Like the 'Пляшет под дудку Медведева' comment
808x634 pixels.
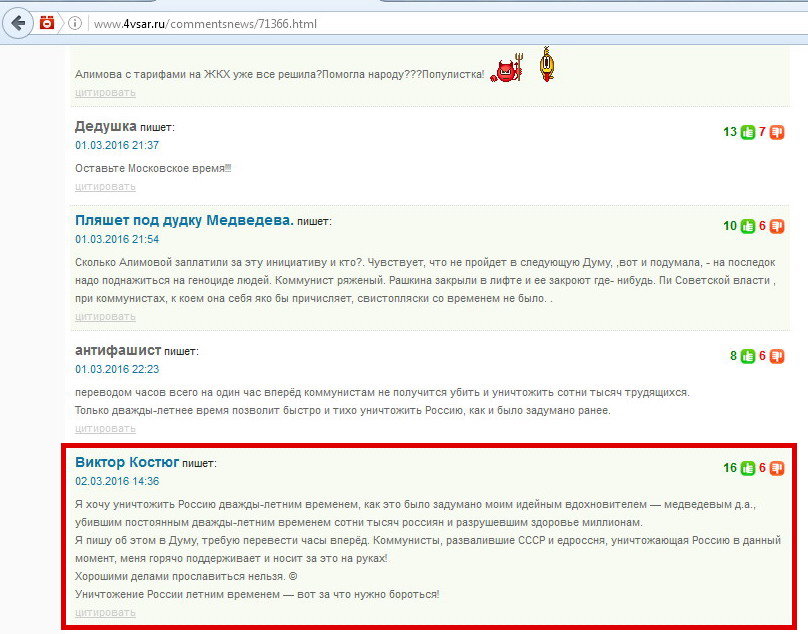(747, 226)
